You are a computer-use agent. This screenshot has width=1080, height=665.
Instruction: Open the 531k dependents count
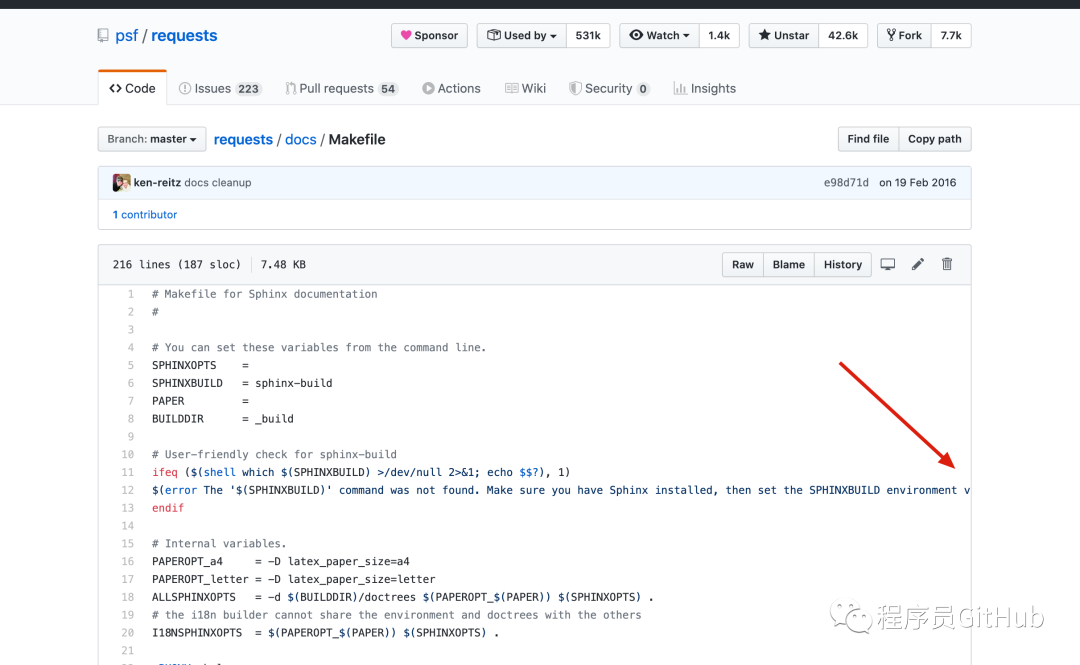[x=588, y=35]
